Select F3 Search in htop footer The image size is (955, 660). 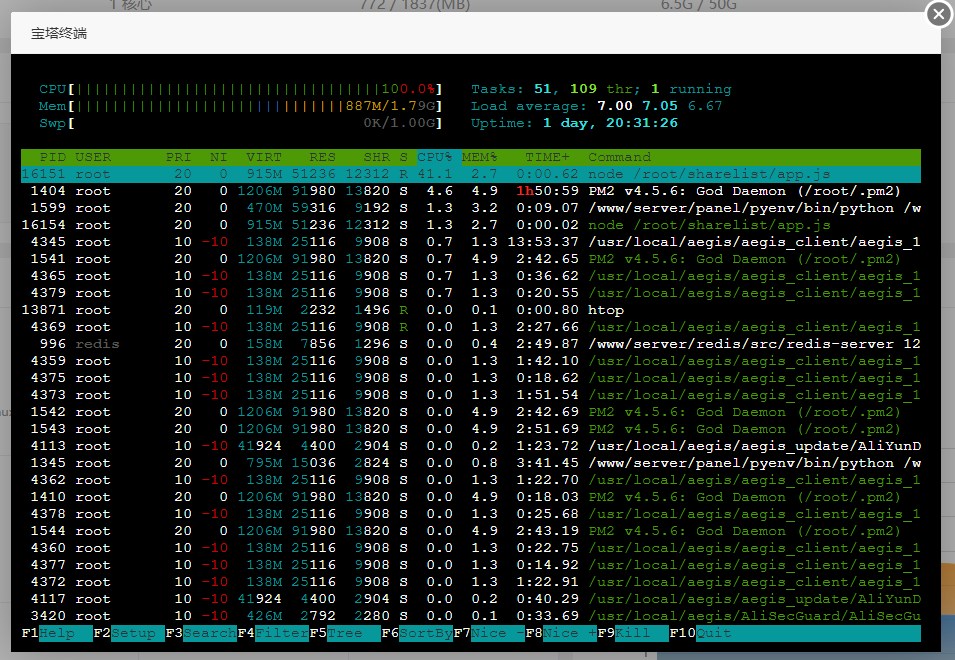pyautogui.click(x=201, y=633)
